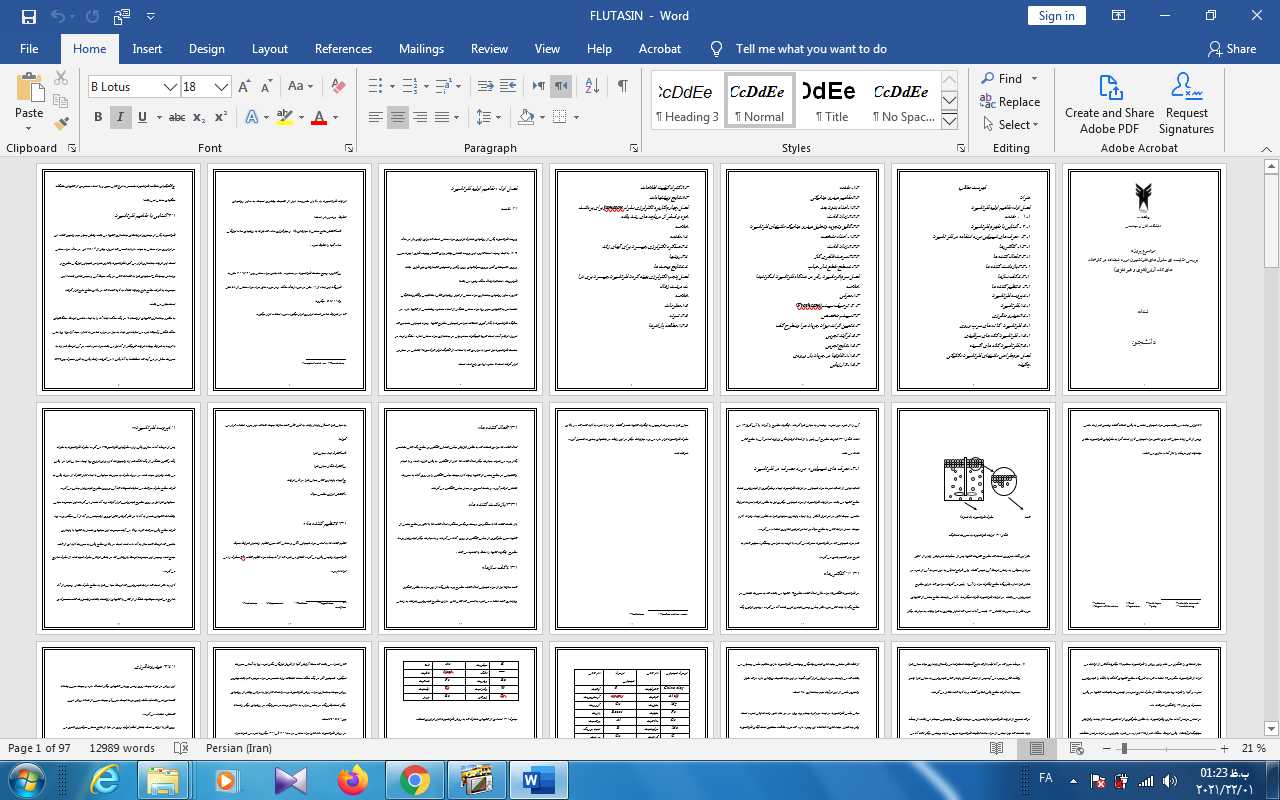The width and height of the screenshot is (1280, 800).
Task: Open the Select dropdown in Editing
Action: pyautogui.click(x=1010, y=125)
